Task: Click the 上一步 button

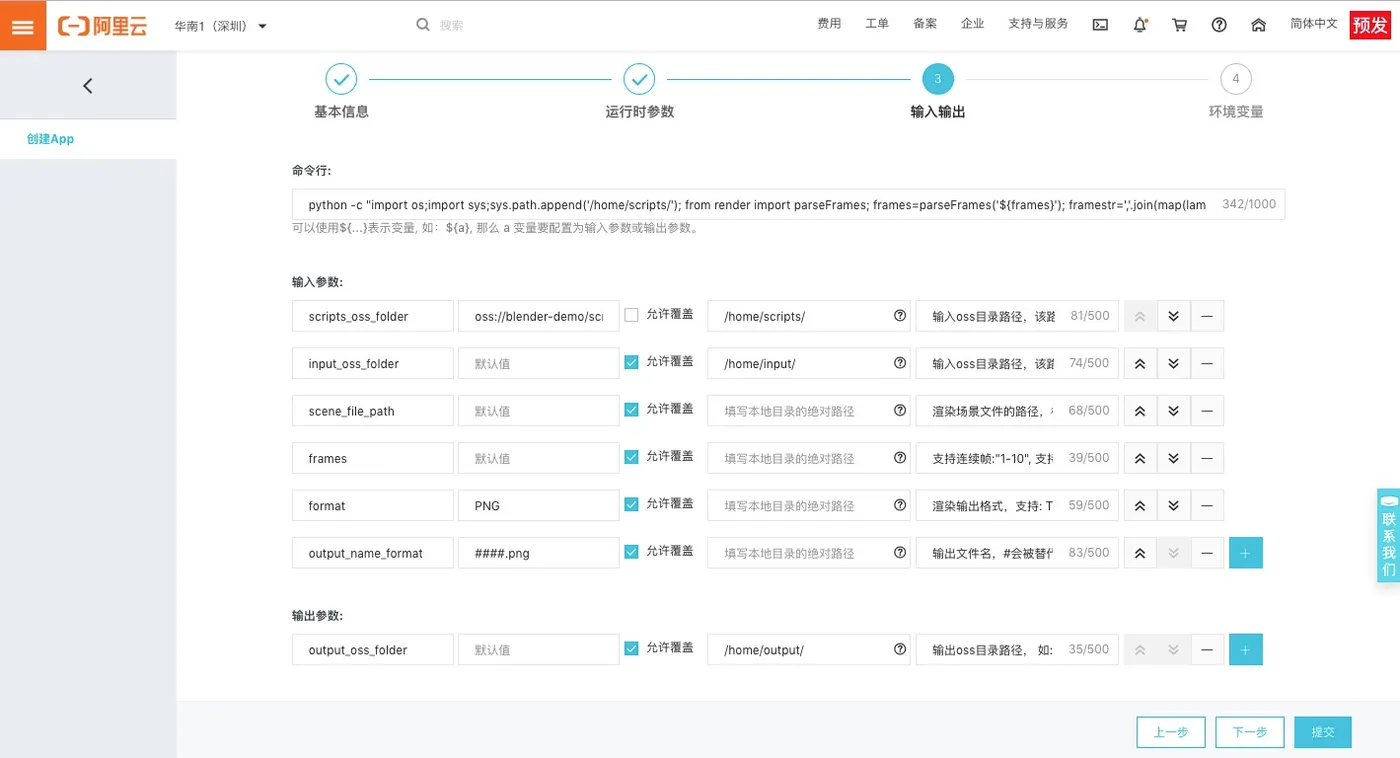Action: [x=1171, y=732]
